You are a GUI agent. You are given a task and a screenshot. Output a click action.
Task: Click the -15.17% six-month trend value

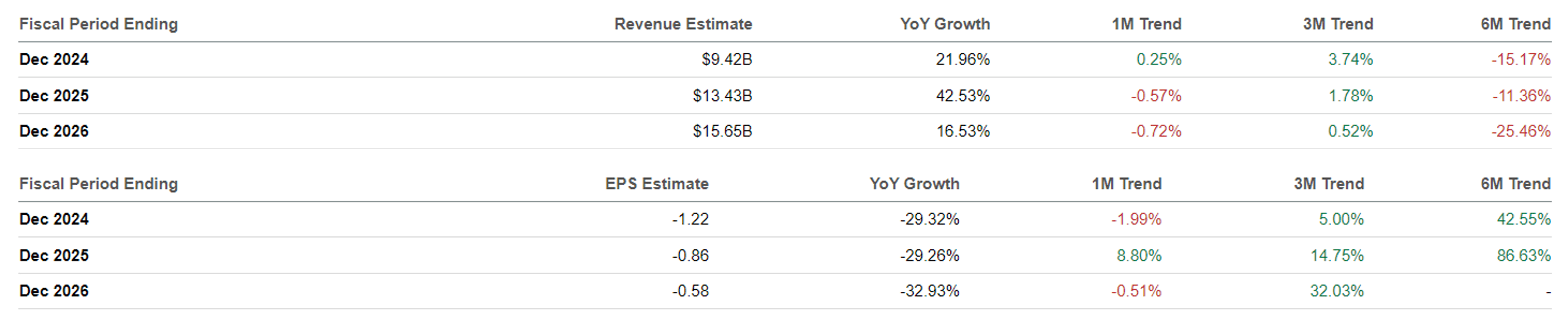pos(1520,59)
